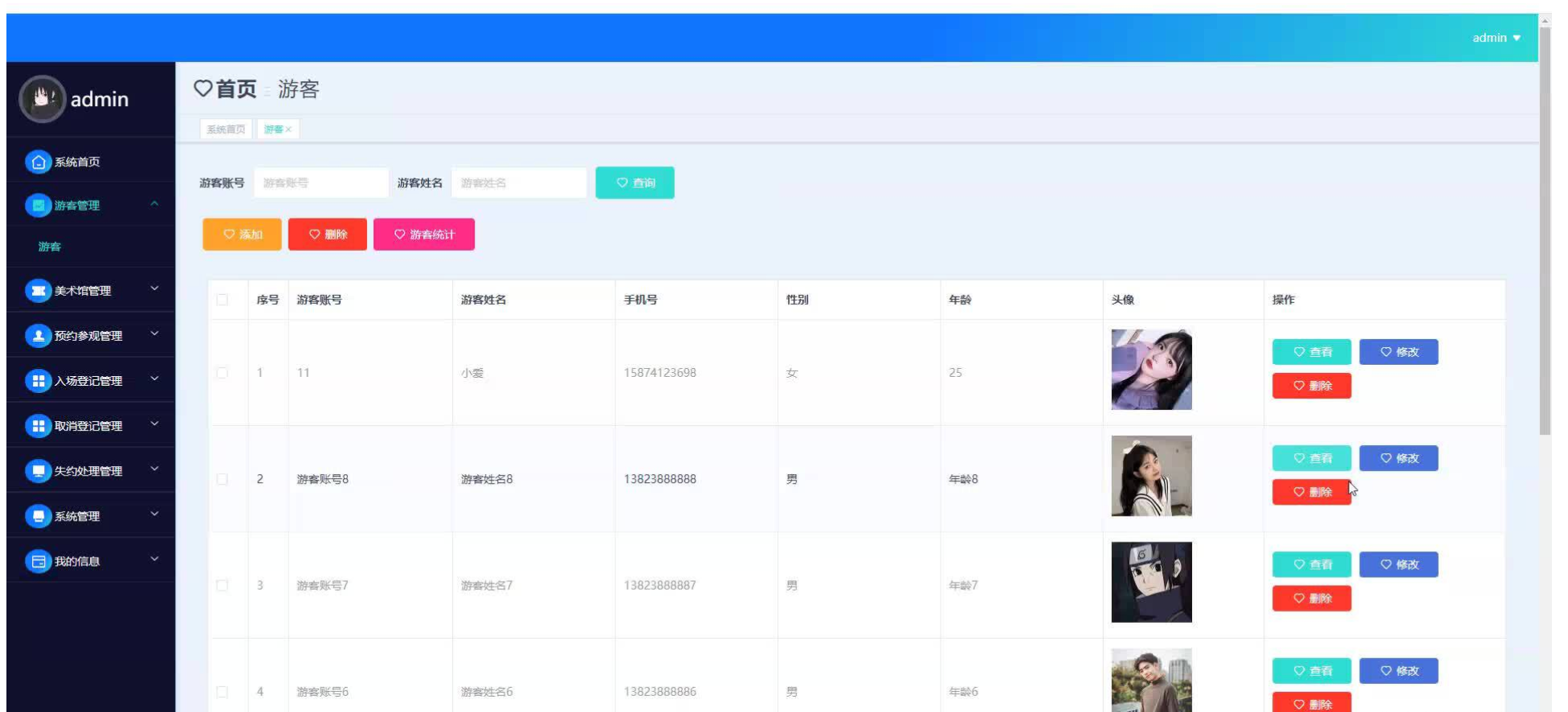Click 查看 for 游客账号7 row

[x=1312, y=565]
